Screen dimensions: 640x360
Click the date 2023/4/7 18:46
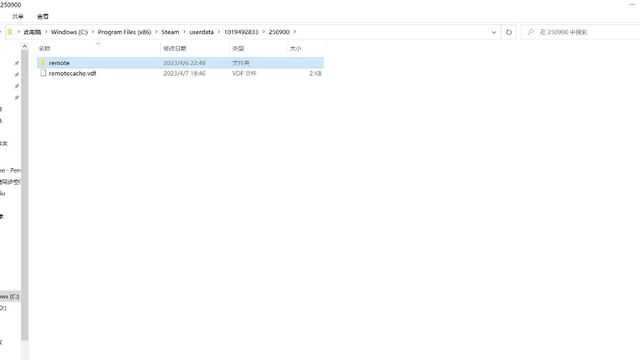(x=184, y=73)
